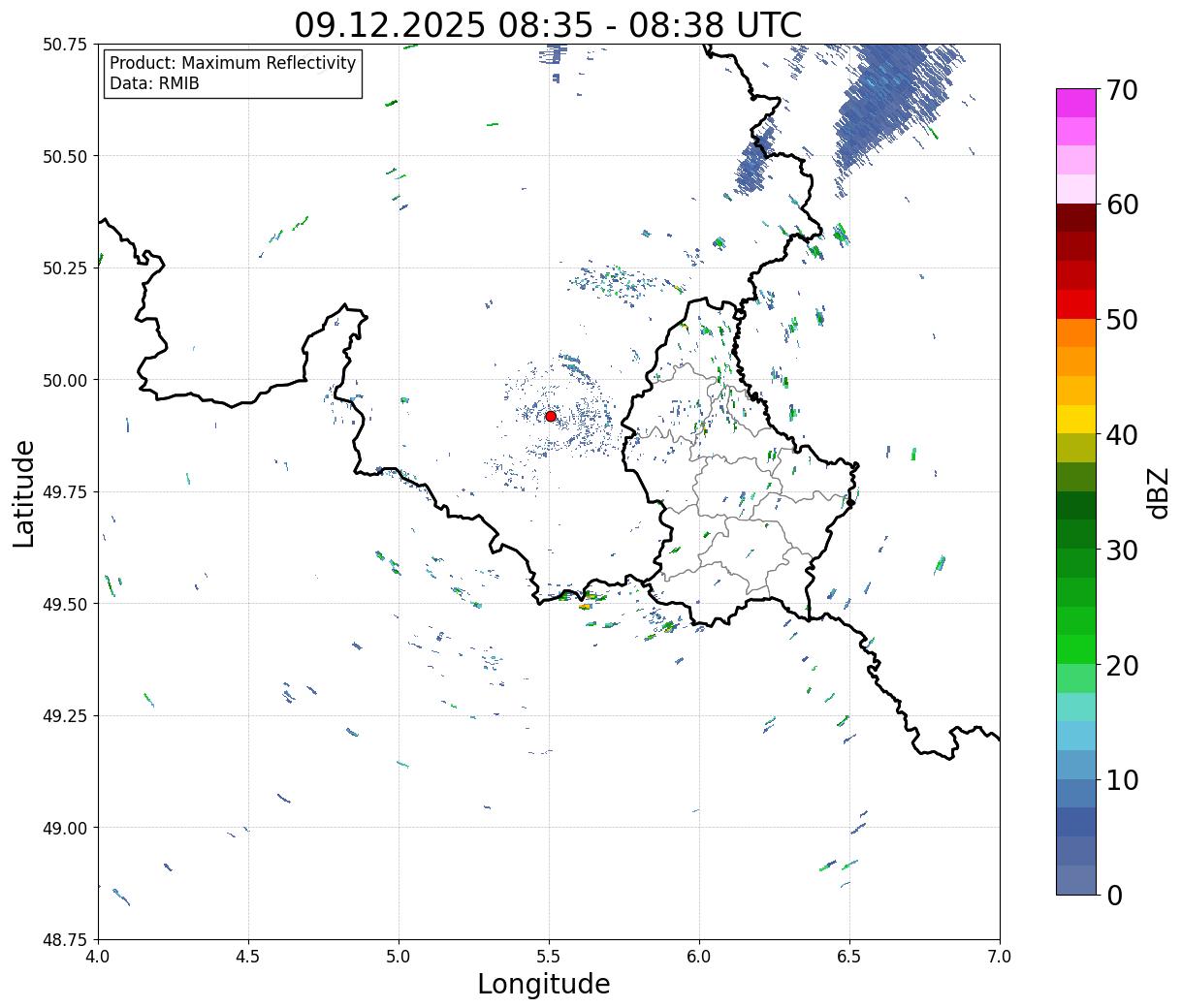
Task: Click the red radar location marker
Action: point(551,416)
